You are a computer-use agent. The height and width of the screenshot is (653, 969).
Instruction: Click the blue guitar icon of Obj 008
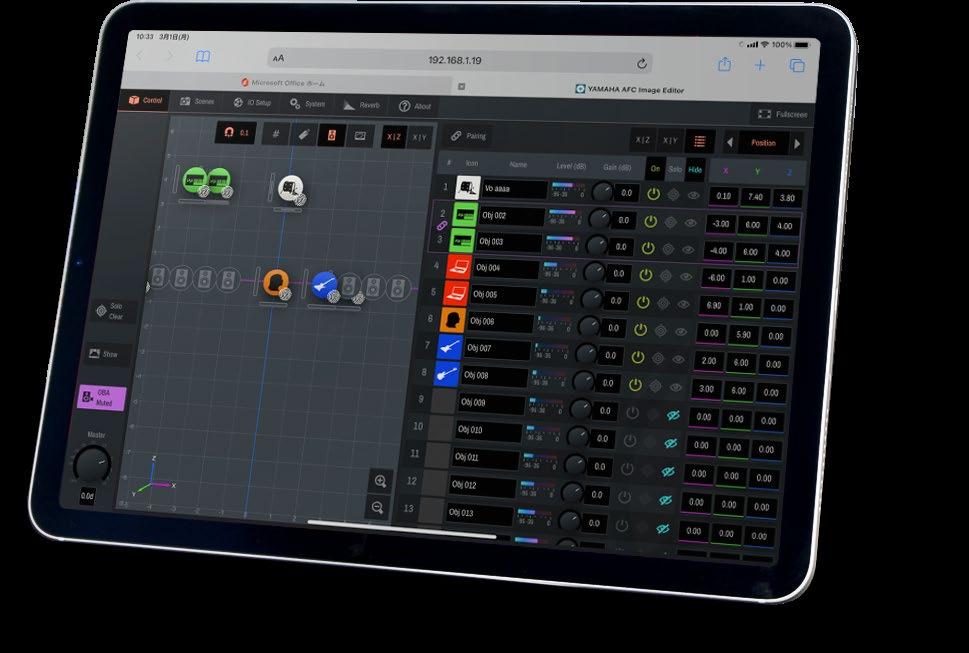coord(447,374)
